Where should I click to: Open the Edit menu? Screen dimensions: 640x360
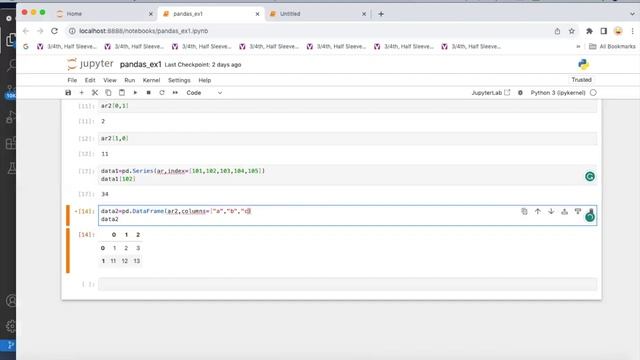pyautogui.click(x=90, y=80)
